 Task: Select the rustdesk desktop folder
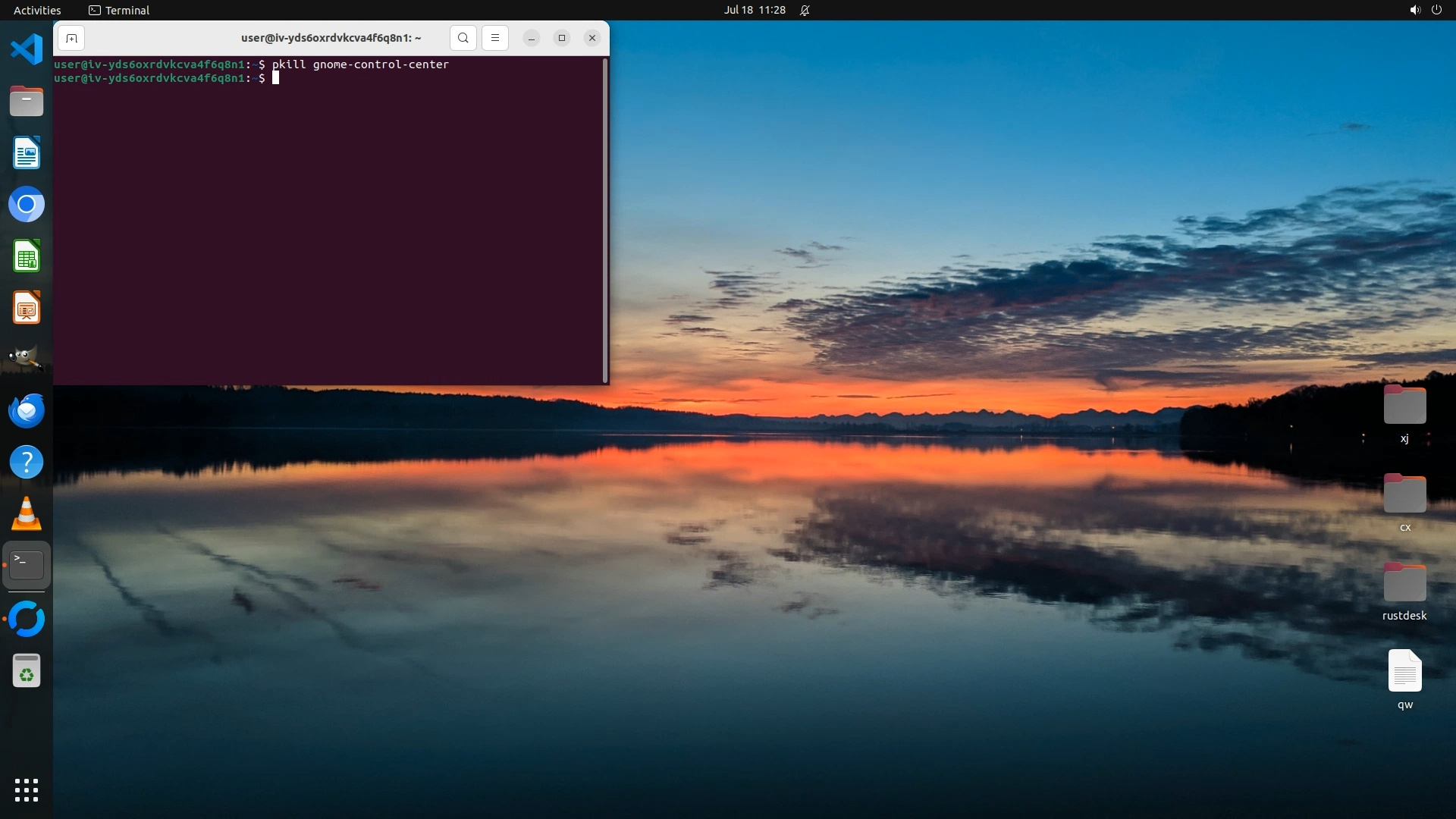point(1404,584)
